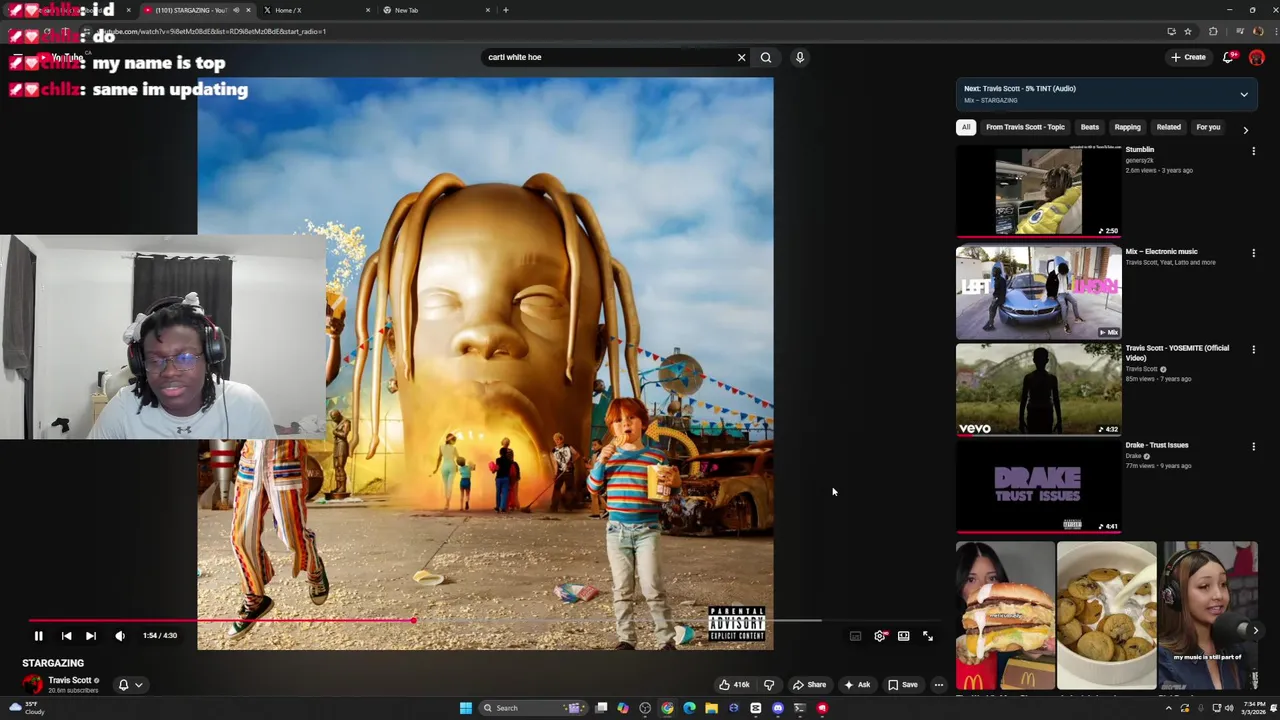
Task: Search with voice microphone
Action: point(800,57)
